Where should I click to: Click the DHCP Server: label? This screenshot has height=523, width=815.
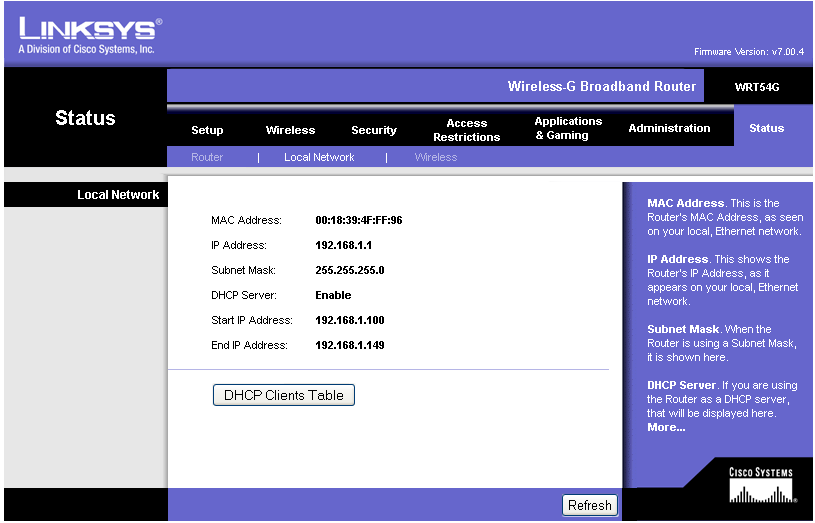click(244, 295)
